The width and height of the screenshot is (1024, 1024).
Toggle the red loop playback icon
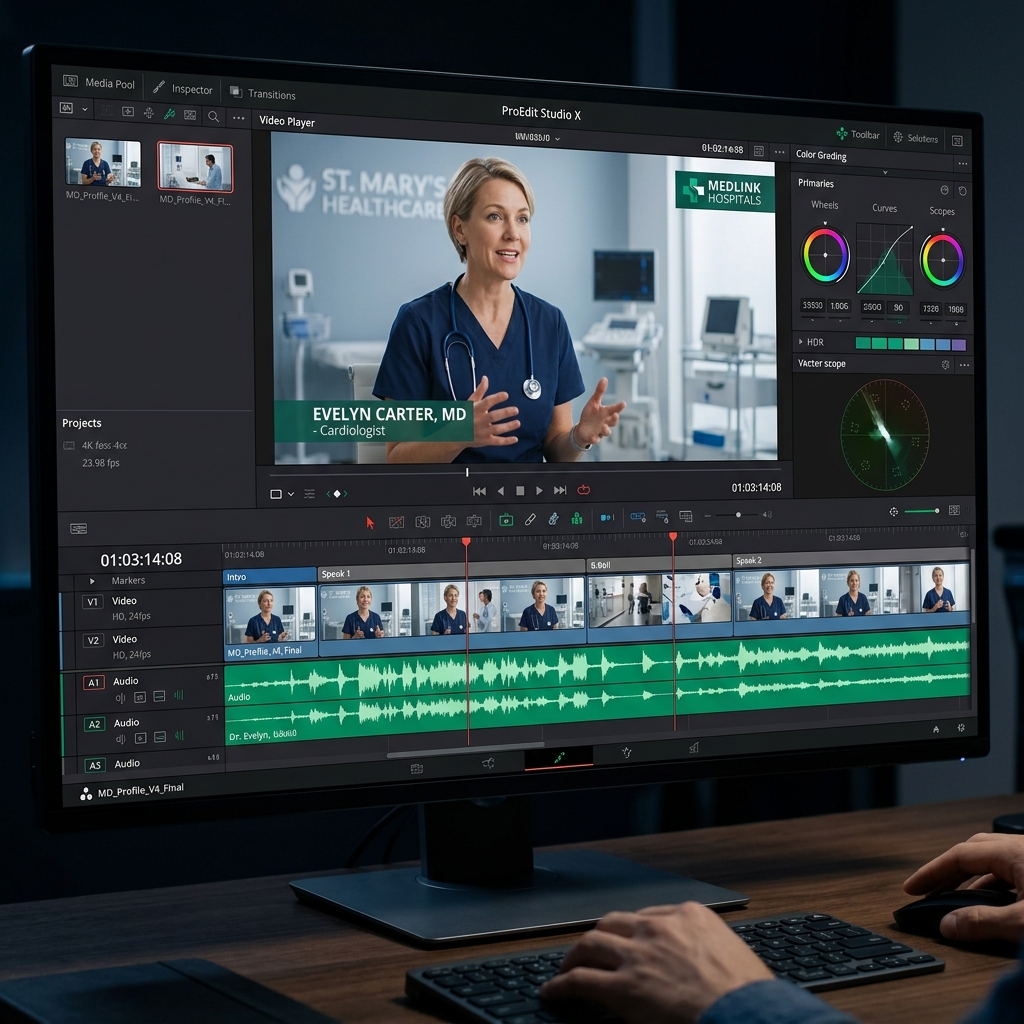(x=583, y=489)
